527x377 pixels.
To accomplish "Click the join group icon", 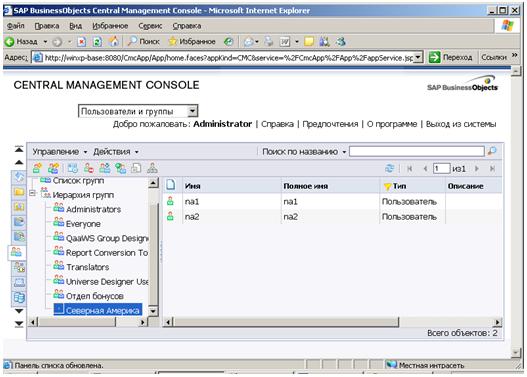I will pyautogui.click(x=121, y=168).
